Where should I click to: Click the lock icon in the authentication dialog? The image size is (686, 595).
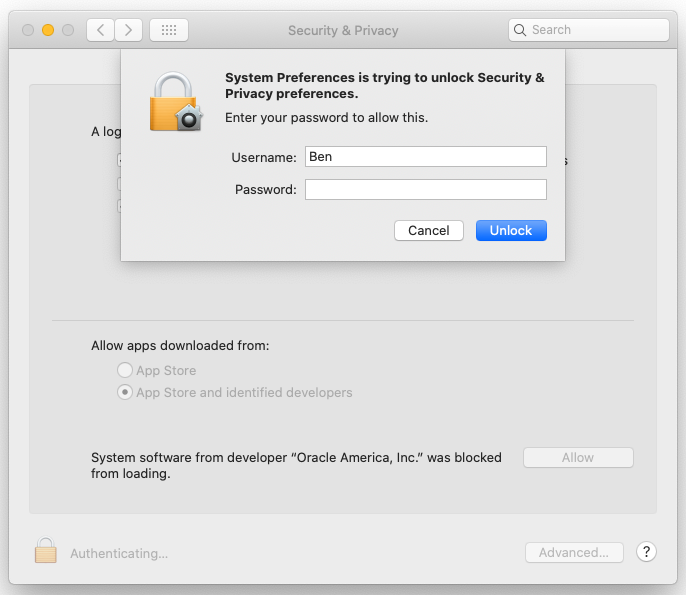tap(176, 102)
